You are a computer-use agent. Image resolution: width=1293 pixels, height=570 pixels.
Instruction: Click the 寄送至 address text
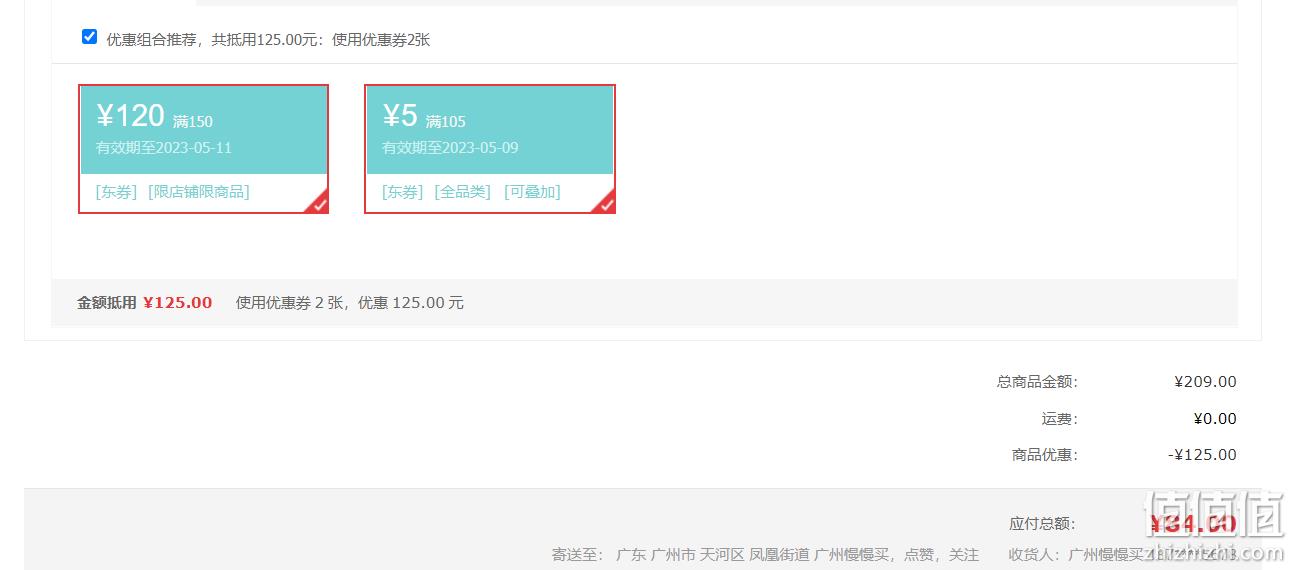point(765,554)
